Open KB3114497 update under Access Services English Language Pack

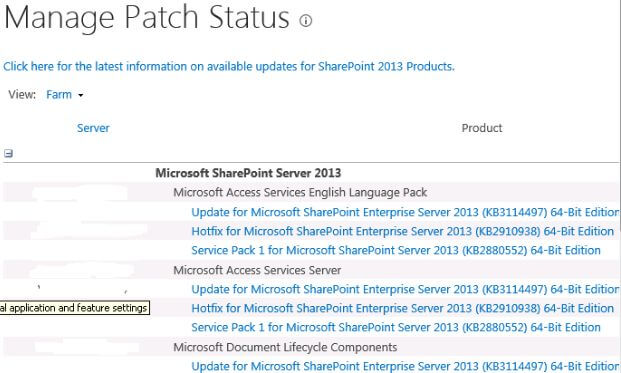point(405,212)
